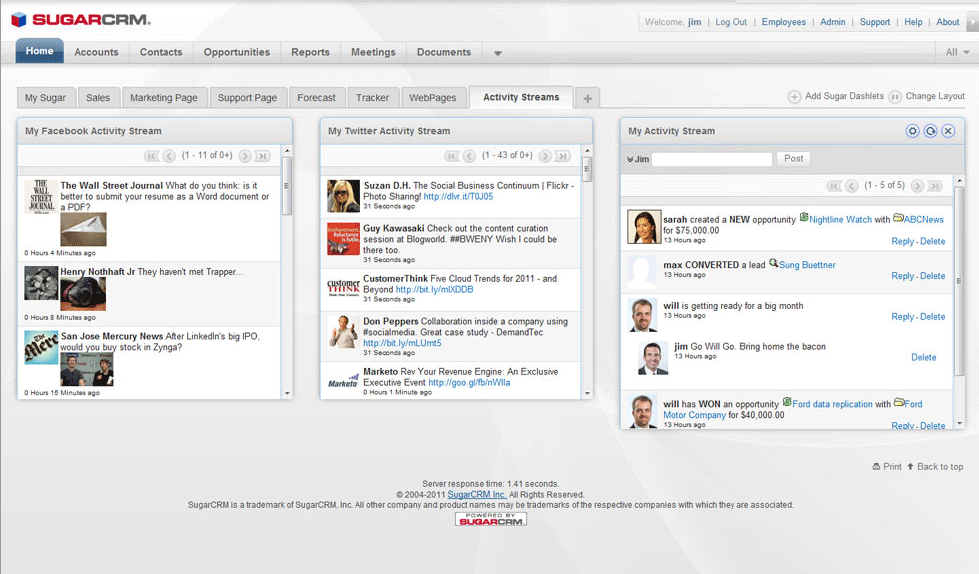Open the Employees link
979x574 pixels.
[x=784, y=22]
